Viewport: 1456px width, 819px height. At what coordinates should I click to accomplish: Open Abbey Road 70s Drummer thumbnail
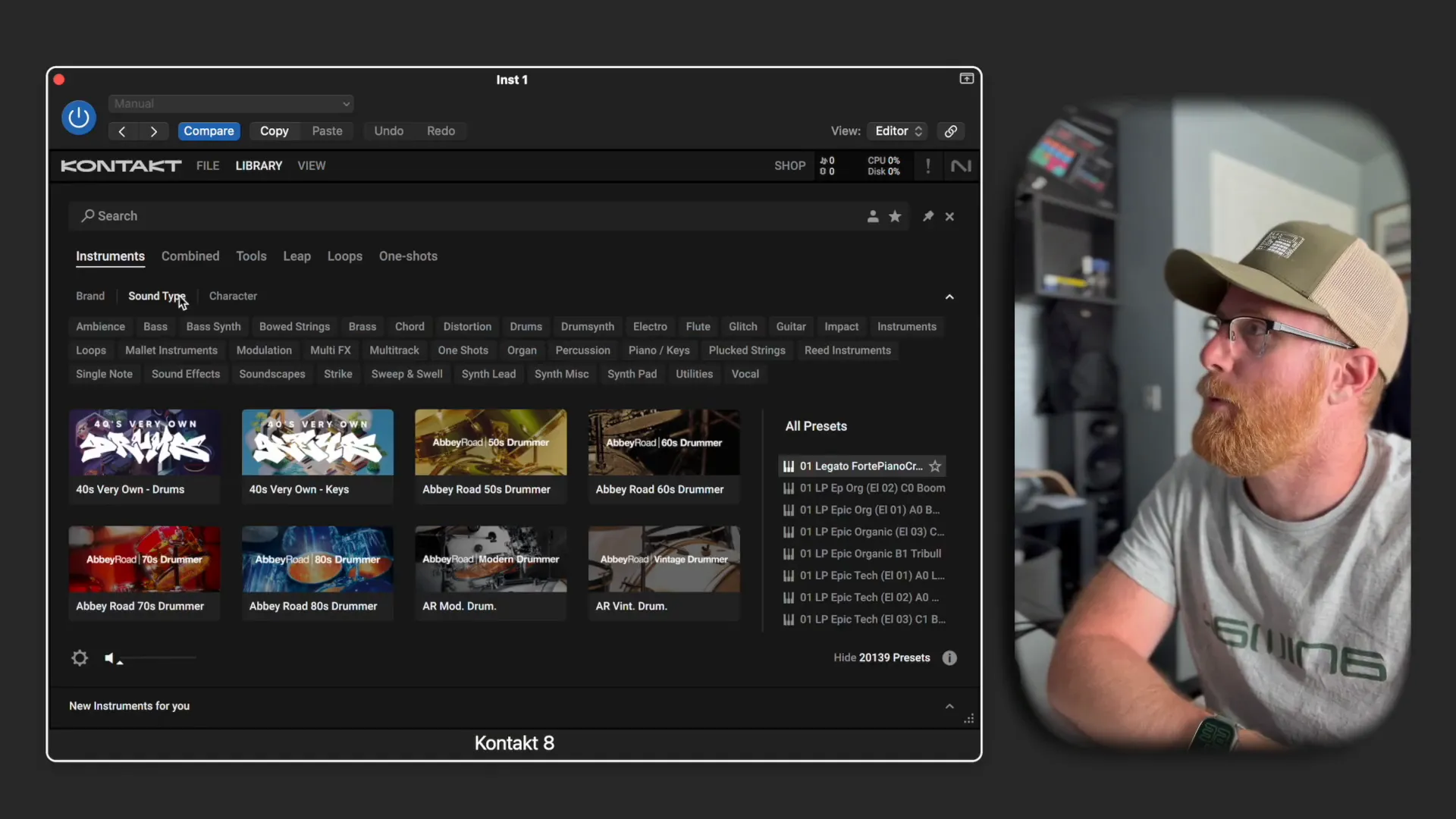(x=144, y=560)
